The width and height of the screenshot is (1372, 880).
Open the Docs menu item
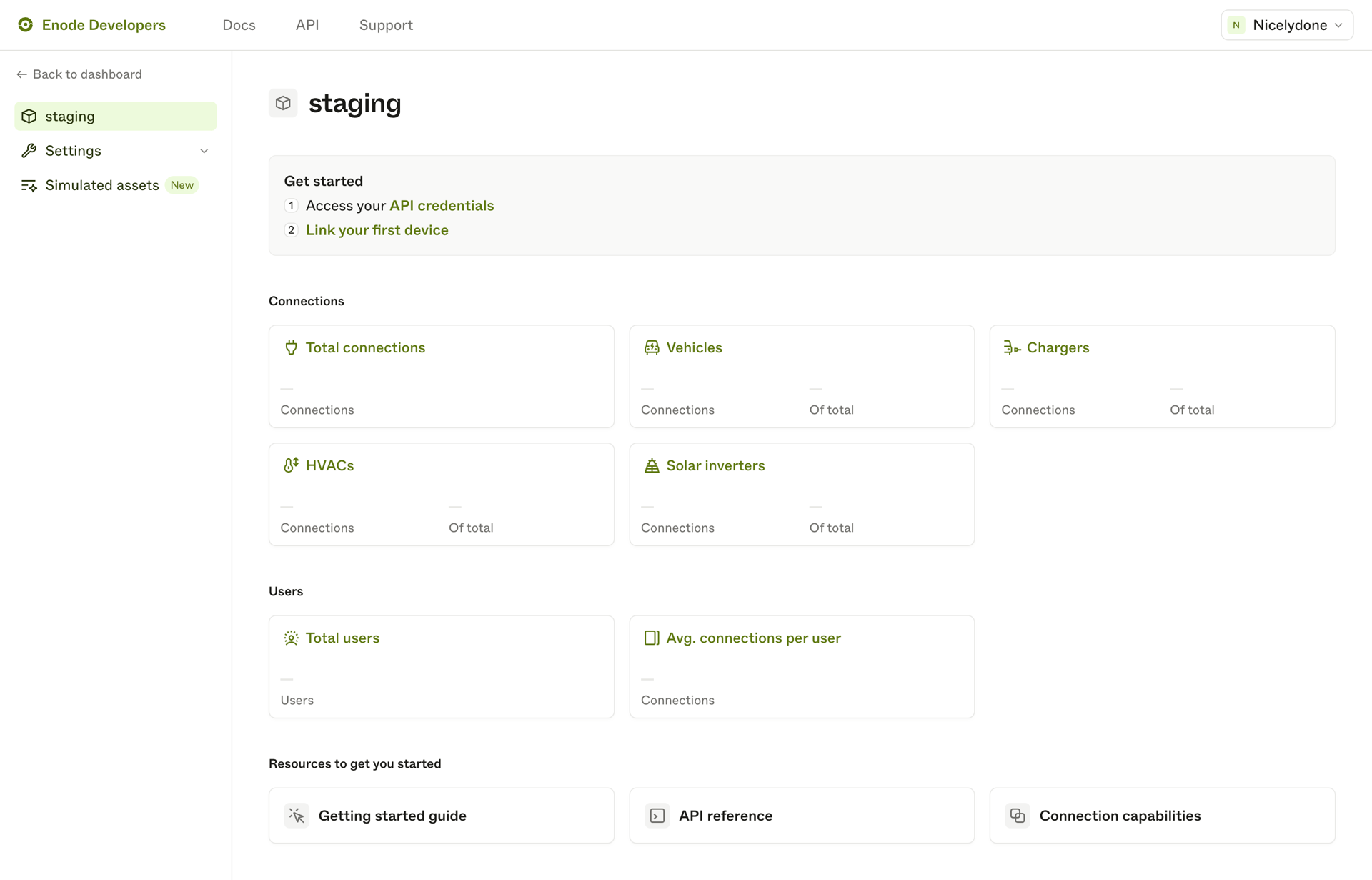click(239, 24)
